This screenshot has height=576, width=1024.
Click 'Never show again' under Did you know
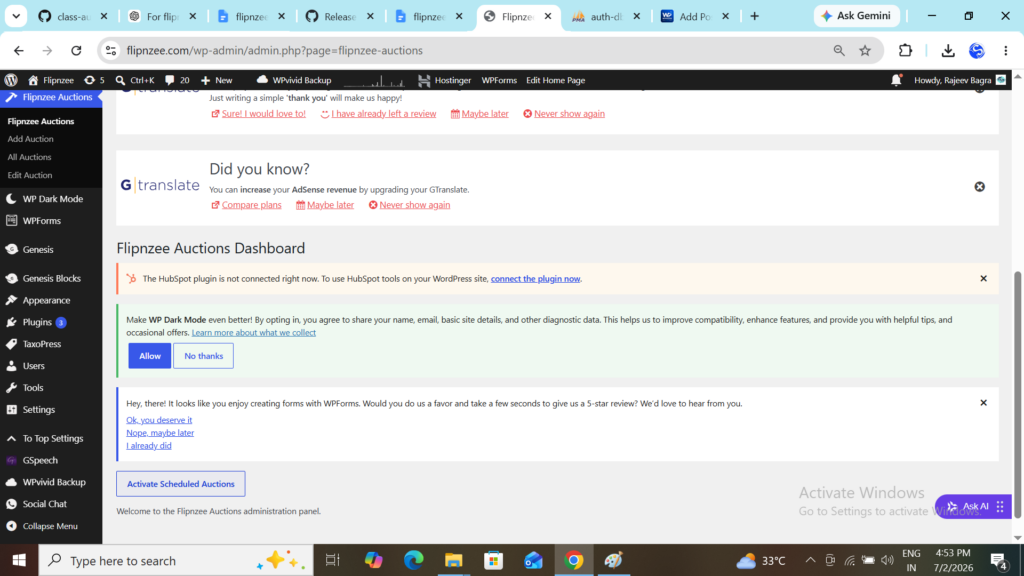point(415,205)
